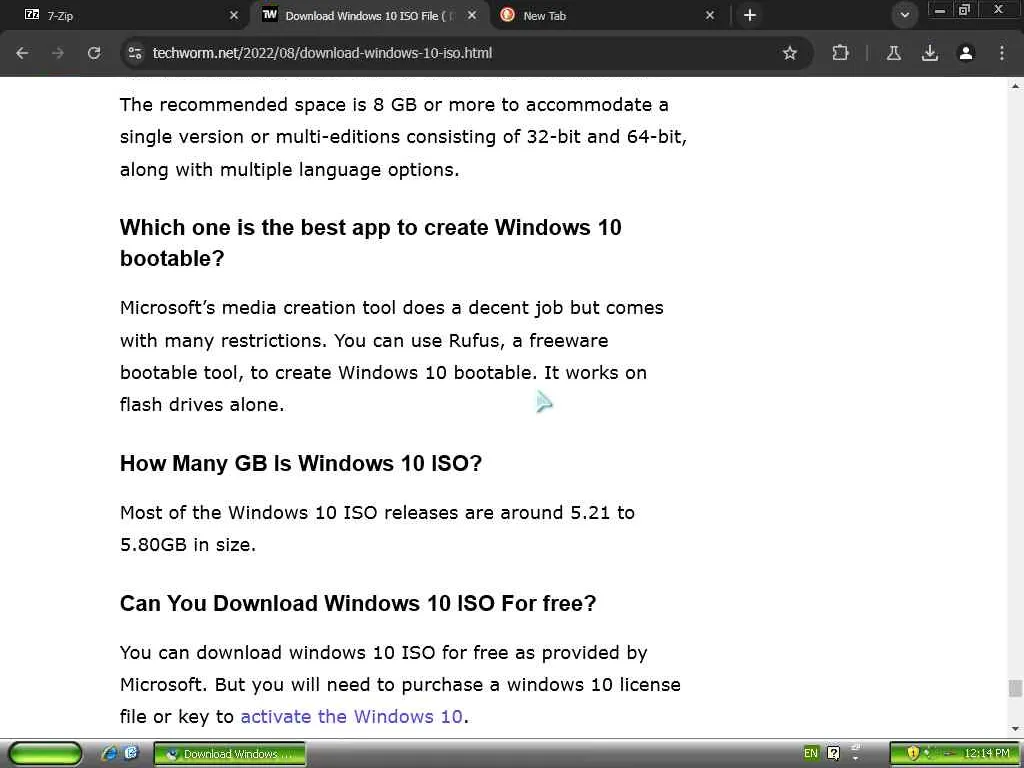Screen dimensions: 1024x768
Task: Open the security shield tray icon
Action: pos(913,753)
